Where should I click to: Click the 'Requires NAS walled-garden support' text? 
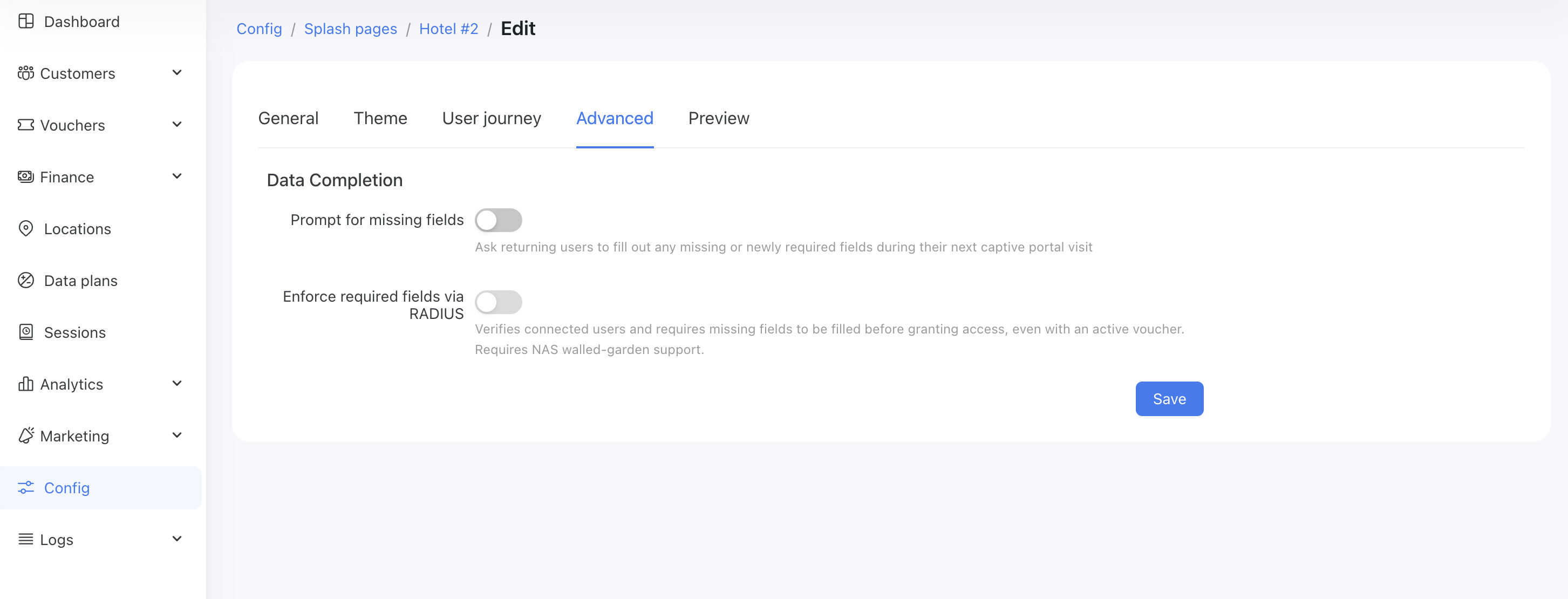(589, 350)
